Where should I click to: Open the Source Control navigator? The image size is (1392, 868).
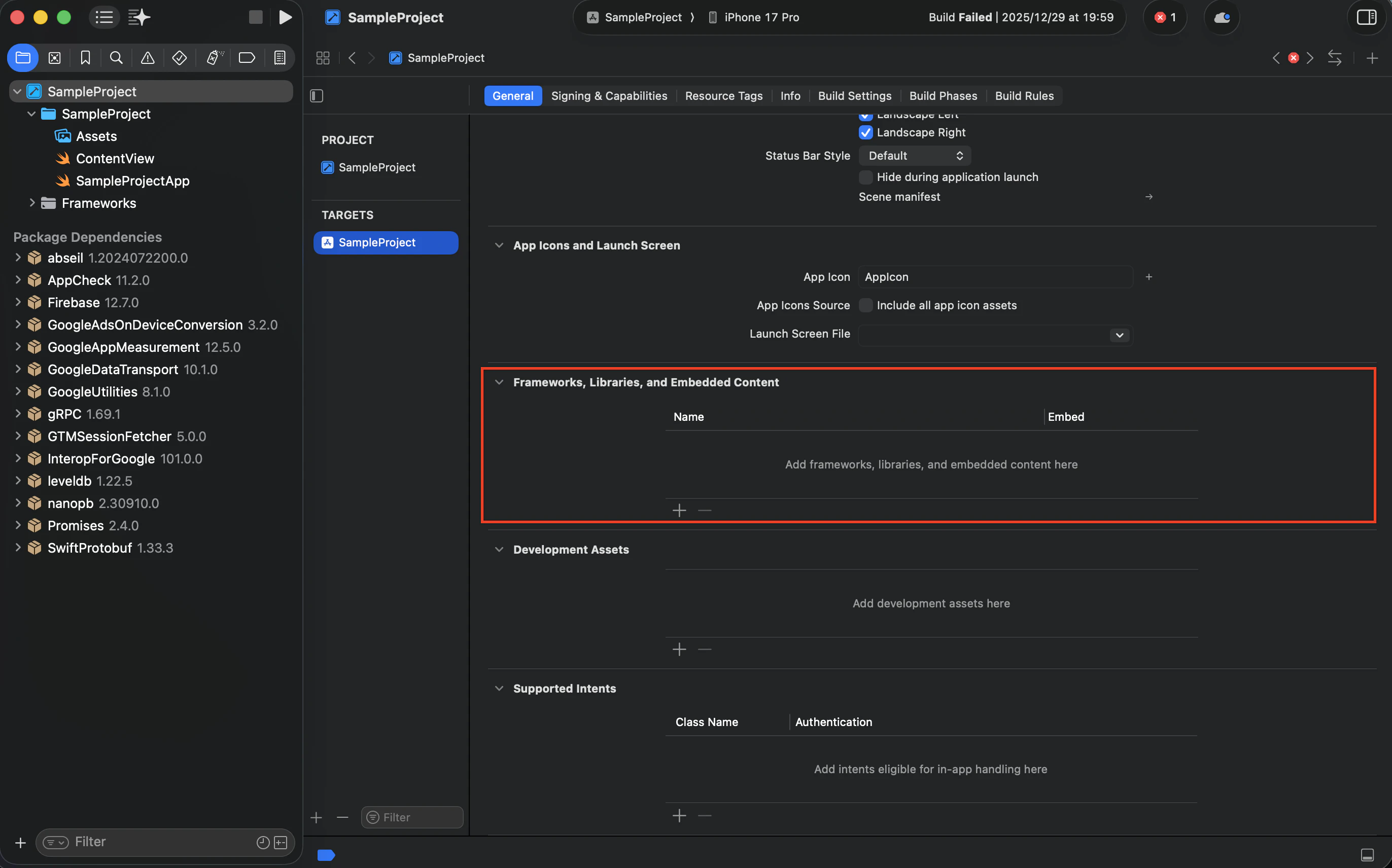pyautogui.click(x=55, y=58)
